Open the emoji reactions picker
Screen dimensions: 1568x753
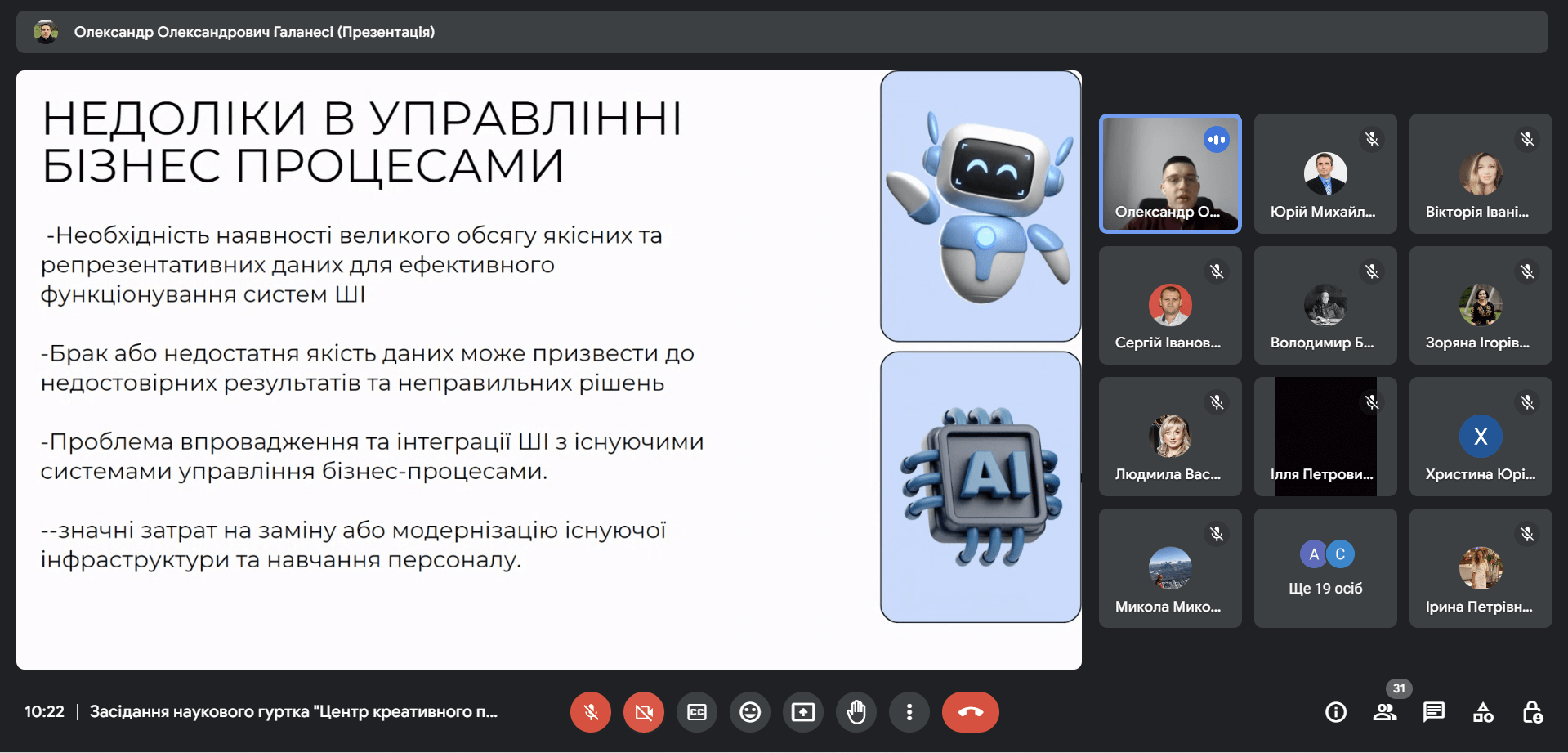(750, 712)
